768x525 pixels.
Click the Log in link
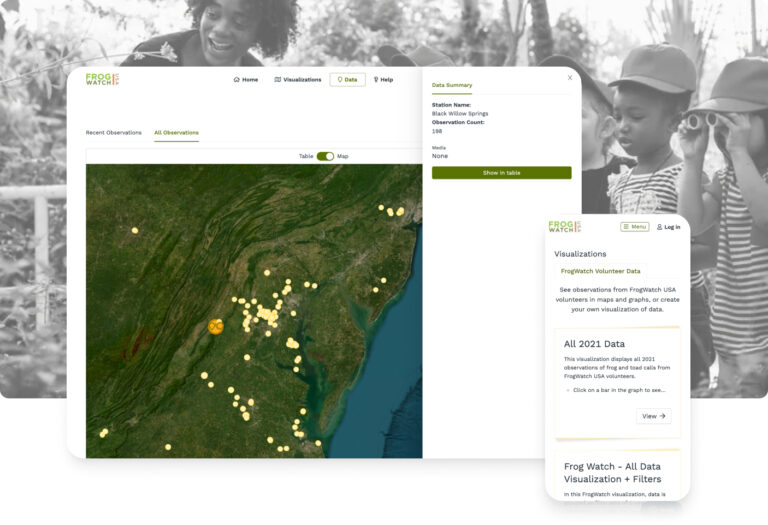pyautogui.click(x=668, y=227)
